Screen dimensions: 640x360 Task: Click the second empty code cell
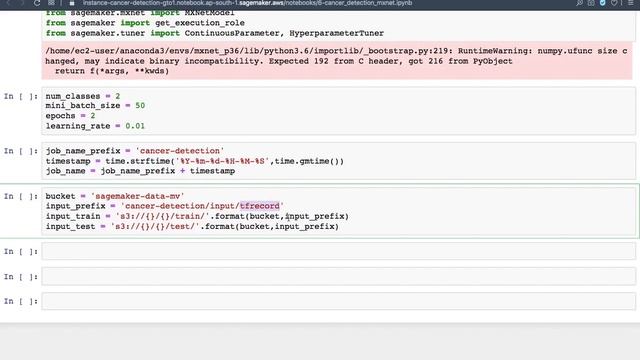[338, 277]
